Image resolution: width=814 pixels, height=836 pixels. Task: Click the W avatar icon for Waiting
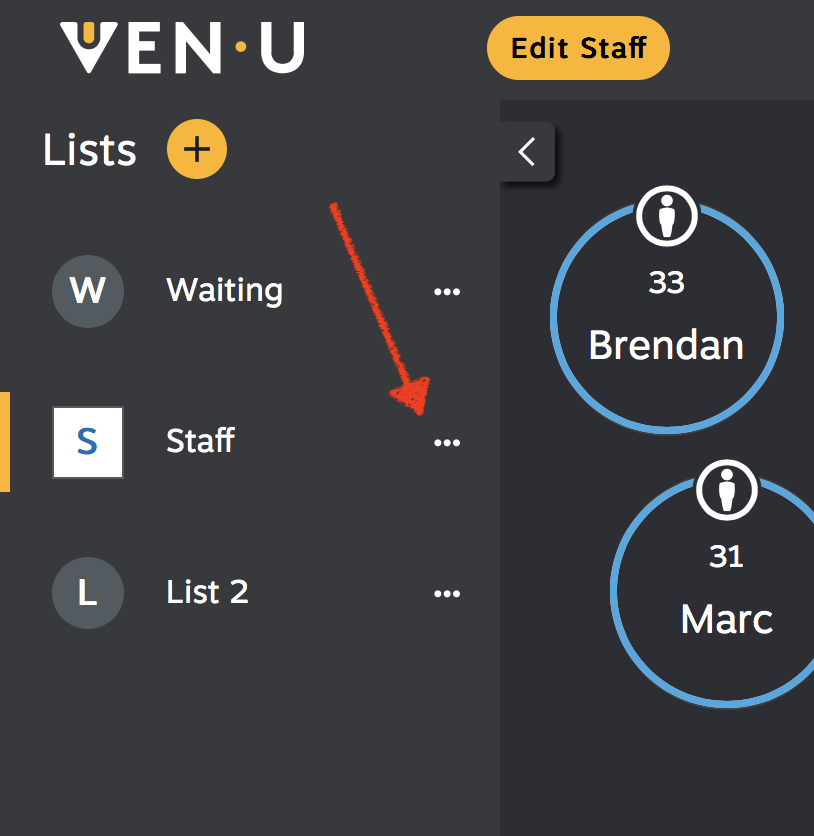88,291
